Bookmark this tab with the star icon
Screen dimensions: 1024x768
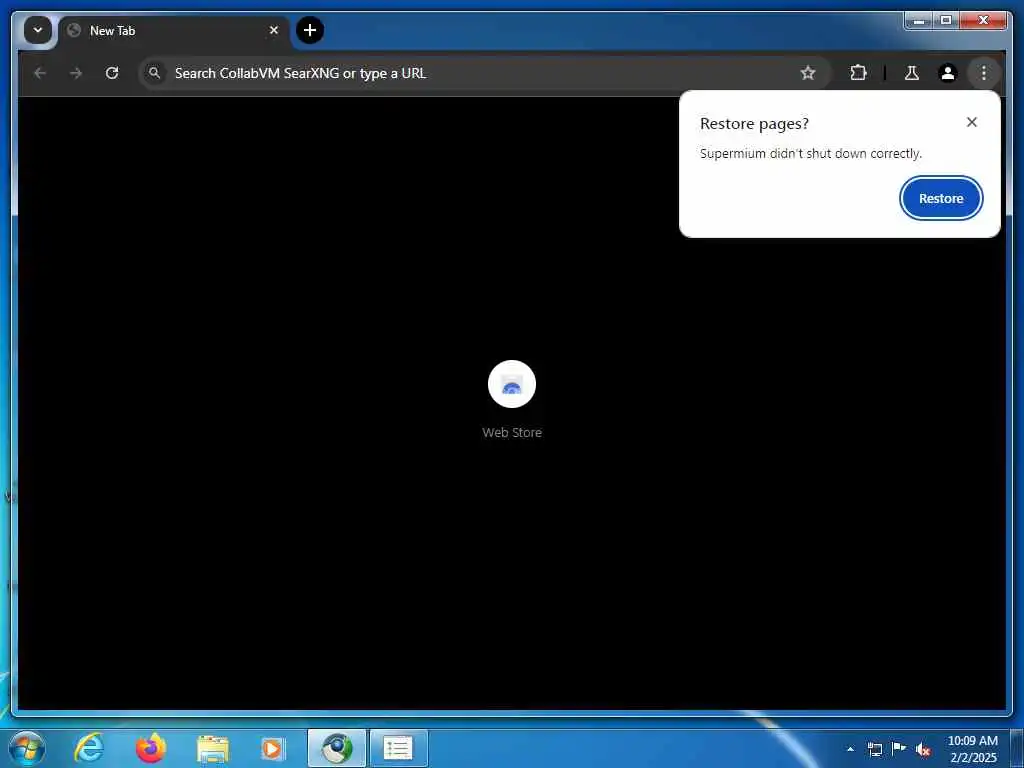click(x=808, y=73)
